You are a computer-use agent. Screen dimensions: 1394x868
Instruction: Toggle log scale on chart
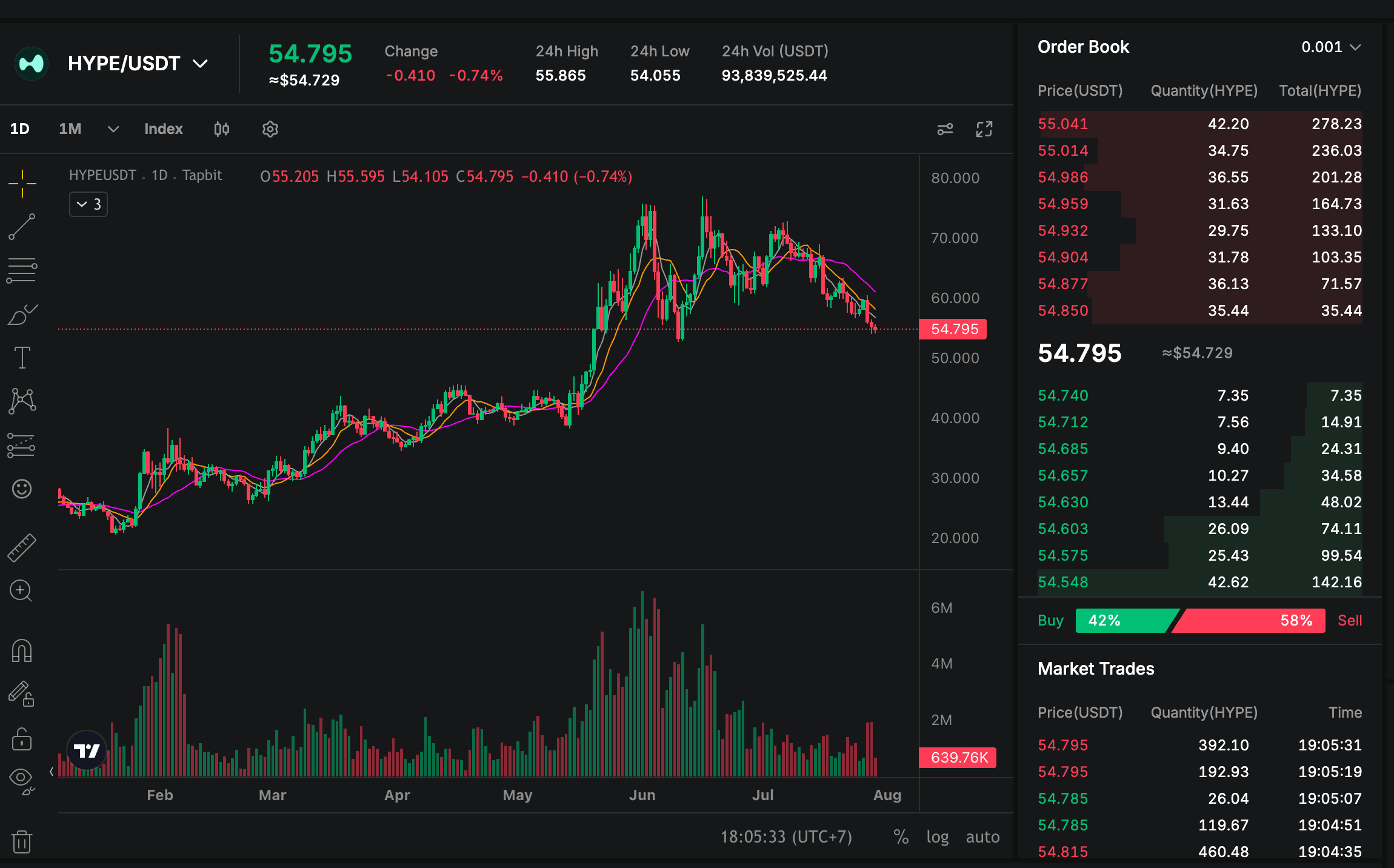click(x=937, y=837)
